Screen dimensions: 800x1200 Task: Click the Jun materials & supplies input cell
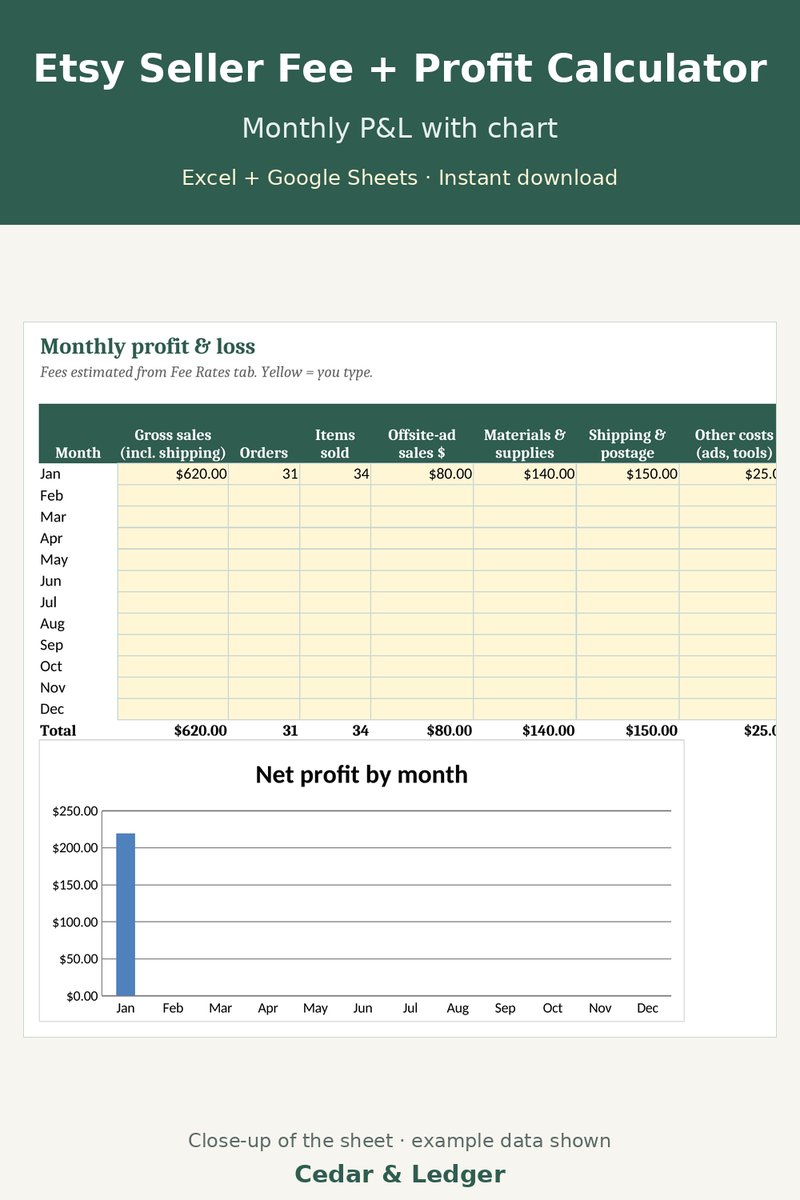(x=525, y=581)
